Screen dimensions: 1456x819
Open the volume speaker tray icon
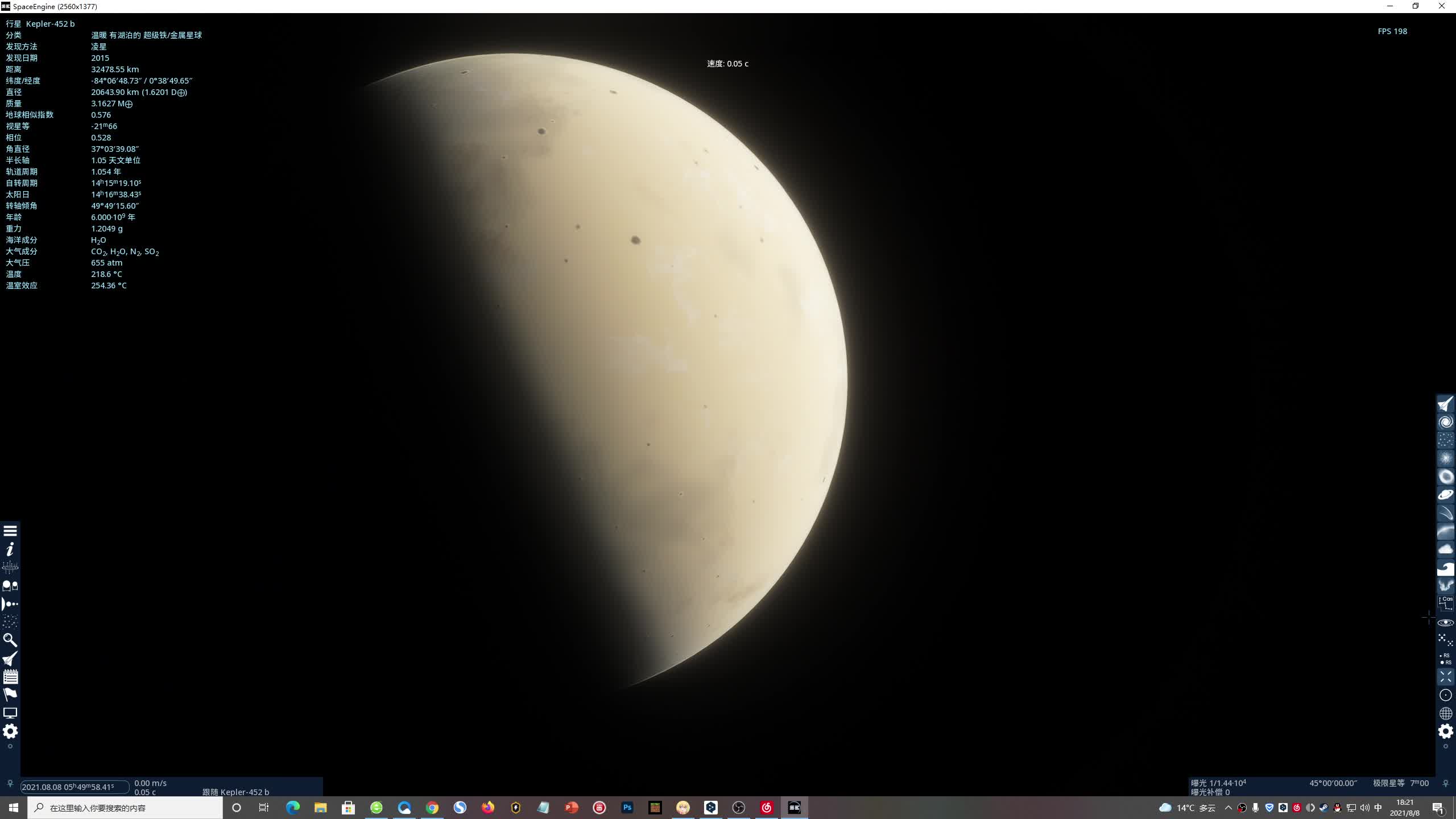click(1364, 808)
